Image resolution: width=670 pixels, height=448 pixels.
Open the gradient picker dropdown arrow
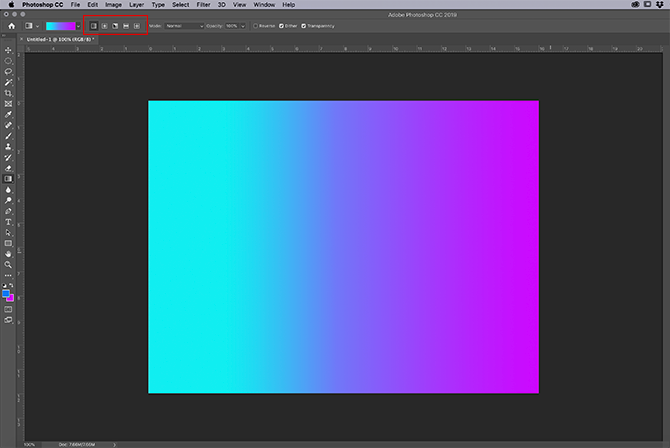pyautogui.click(x=79, y=25)
